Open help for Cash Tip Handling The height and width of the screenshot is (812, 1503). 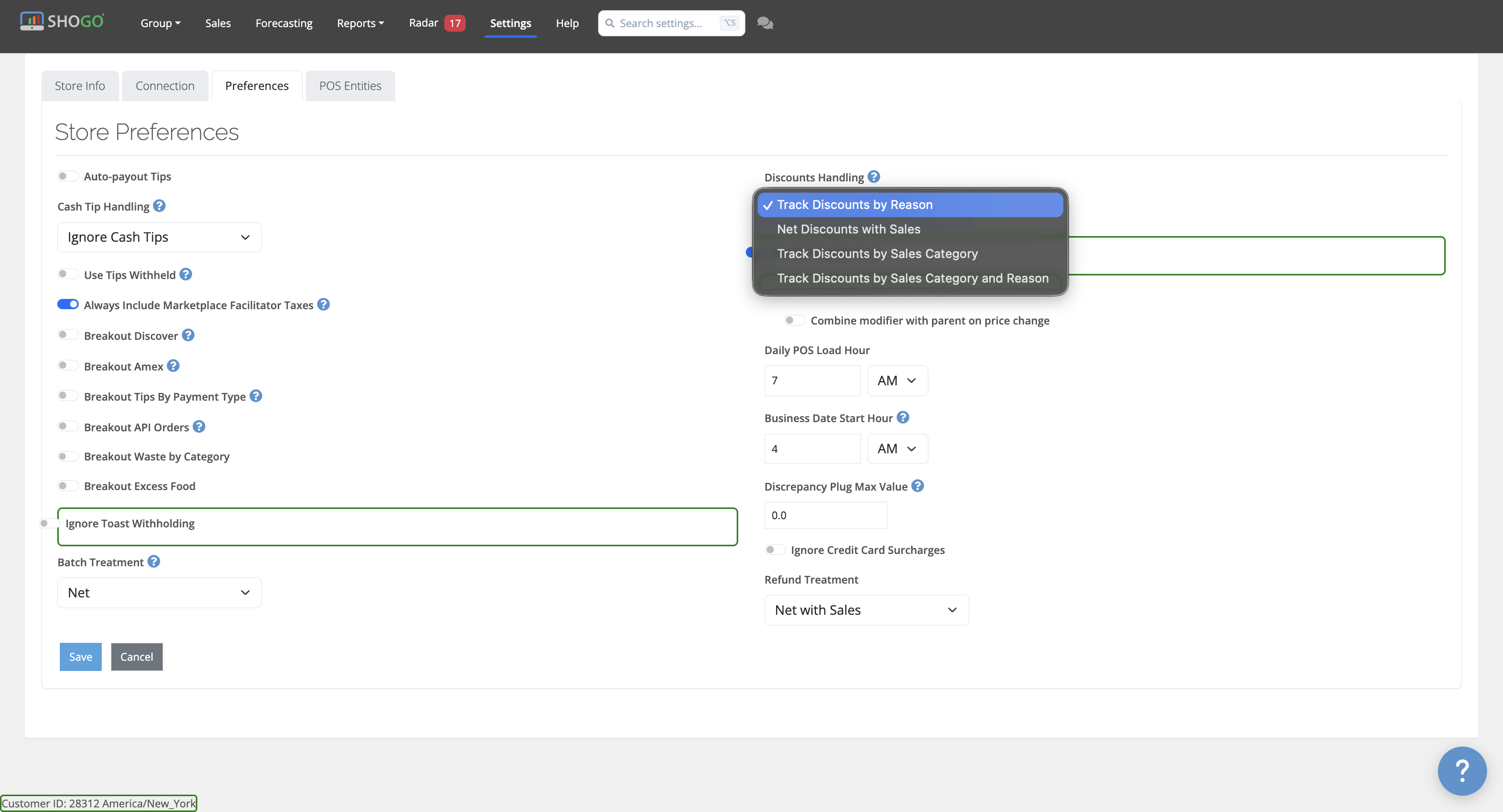tap(160, 206)
